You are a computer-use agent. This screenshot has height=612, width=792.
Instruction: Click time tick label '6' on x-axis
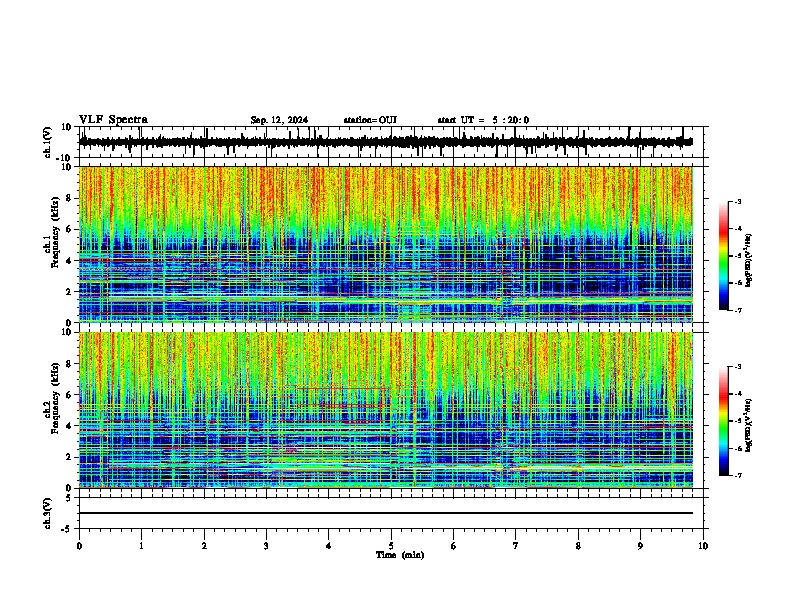point(454,546)
